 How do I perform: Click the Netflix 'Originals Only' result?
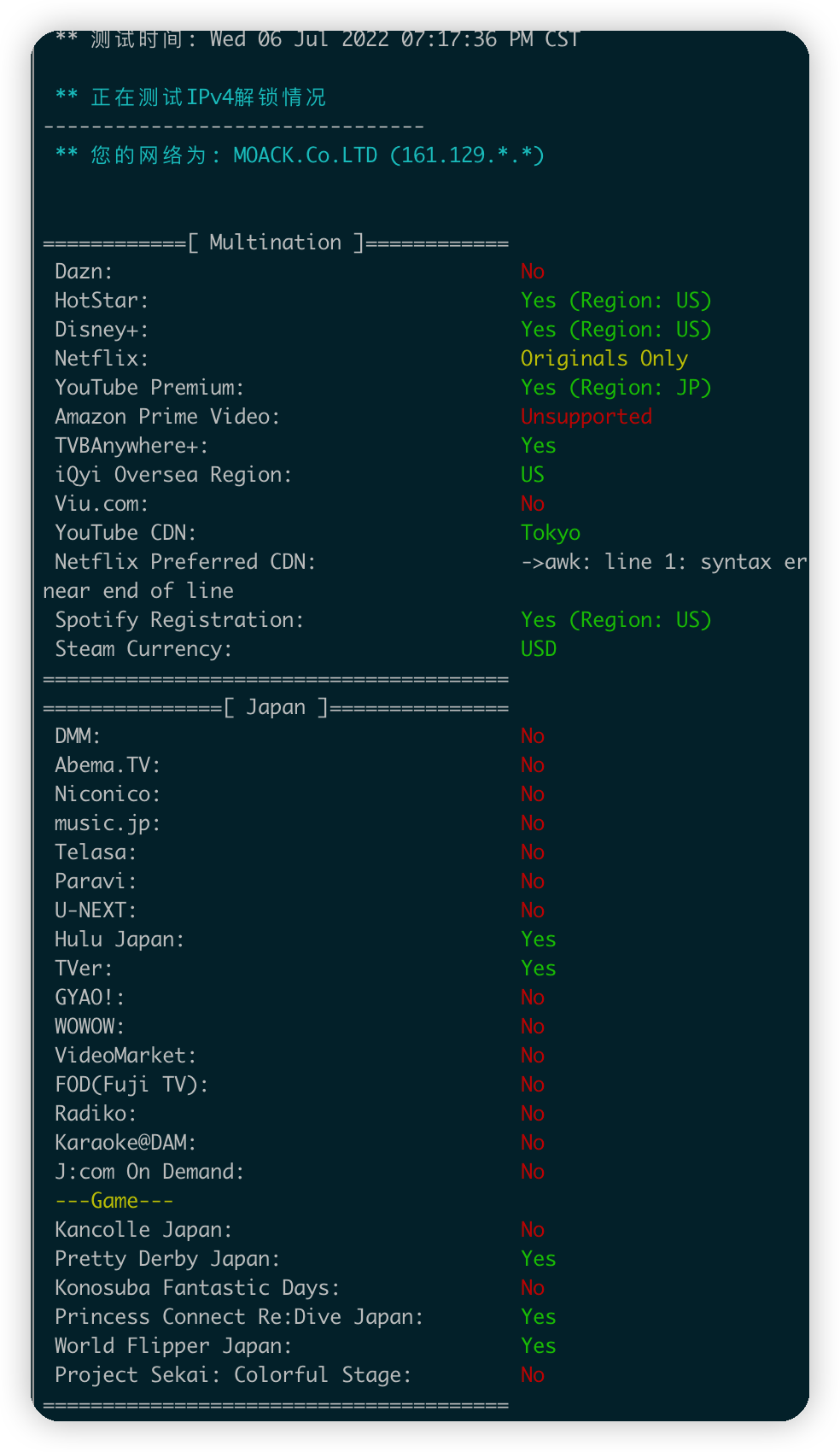[x=604, y=359]
